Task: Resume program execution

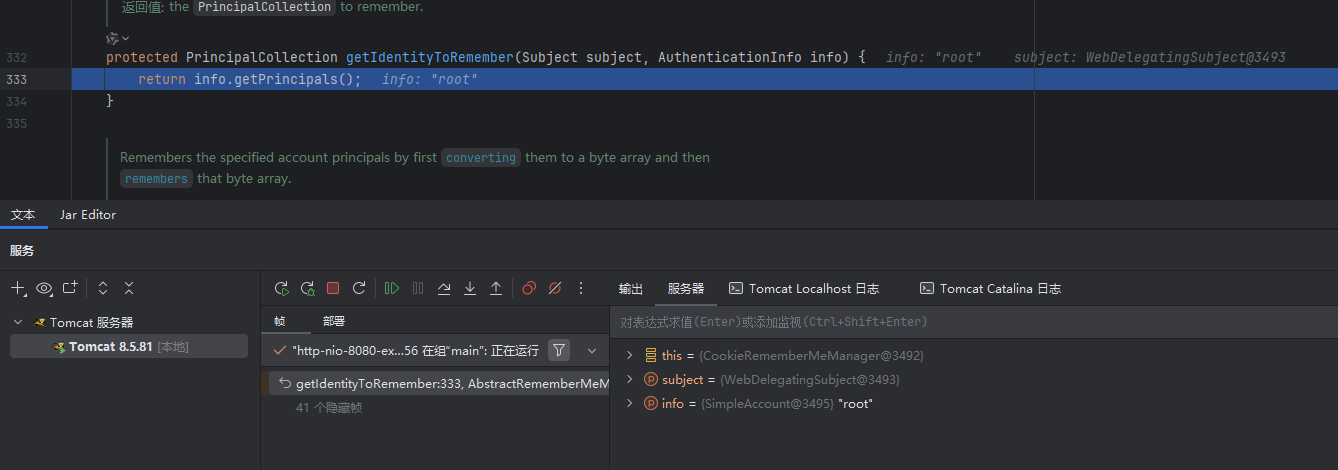Action: (392, 288)
